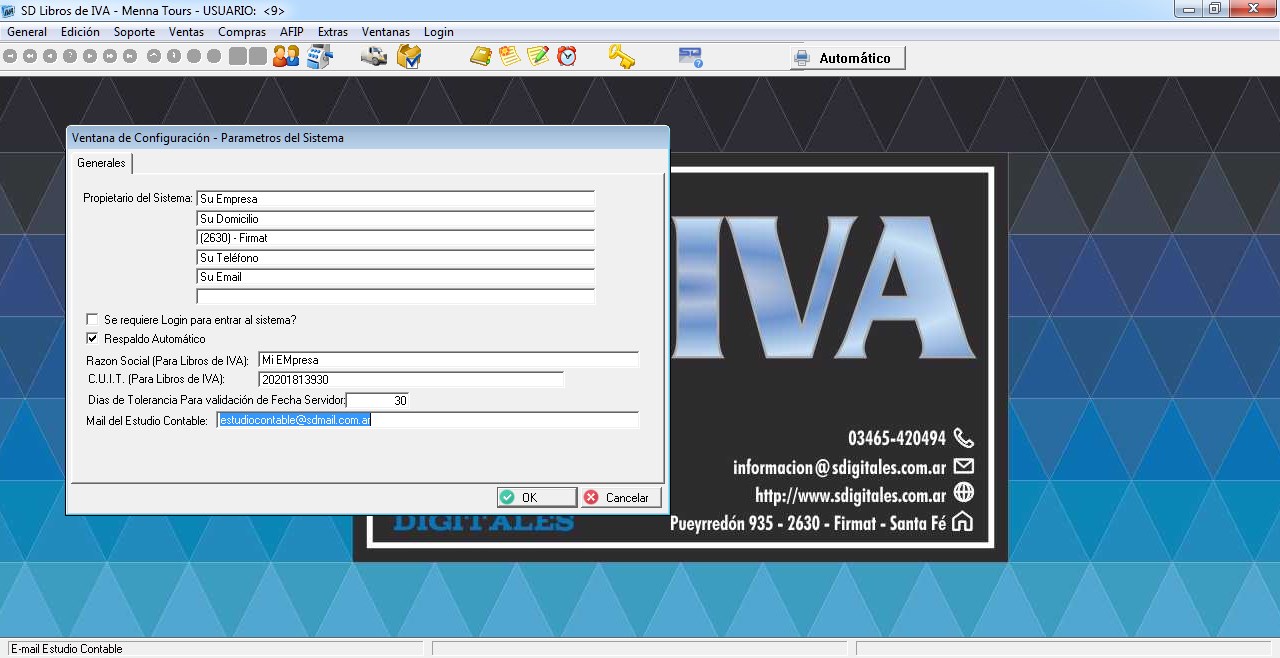Click the box with checkmark icon
This screenshot has width=1280, height=658.
408,57
